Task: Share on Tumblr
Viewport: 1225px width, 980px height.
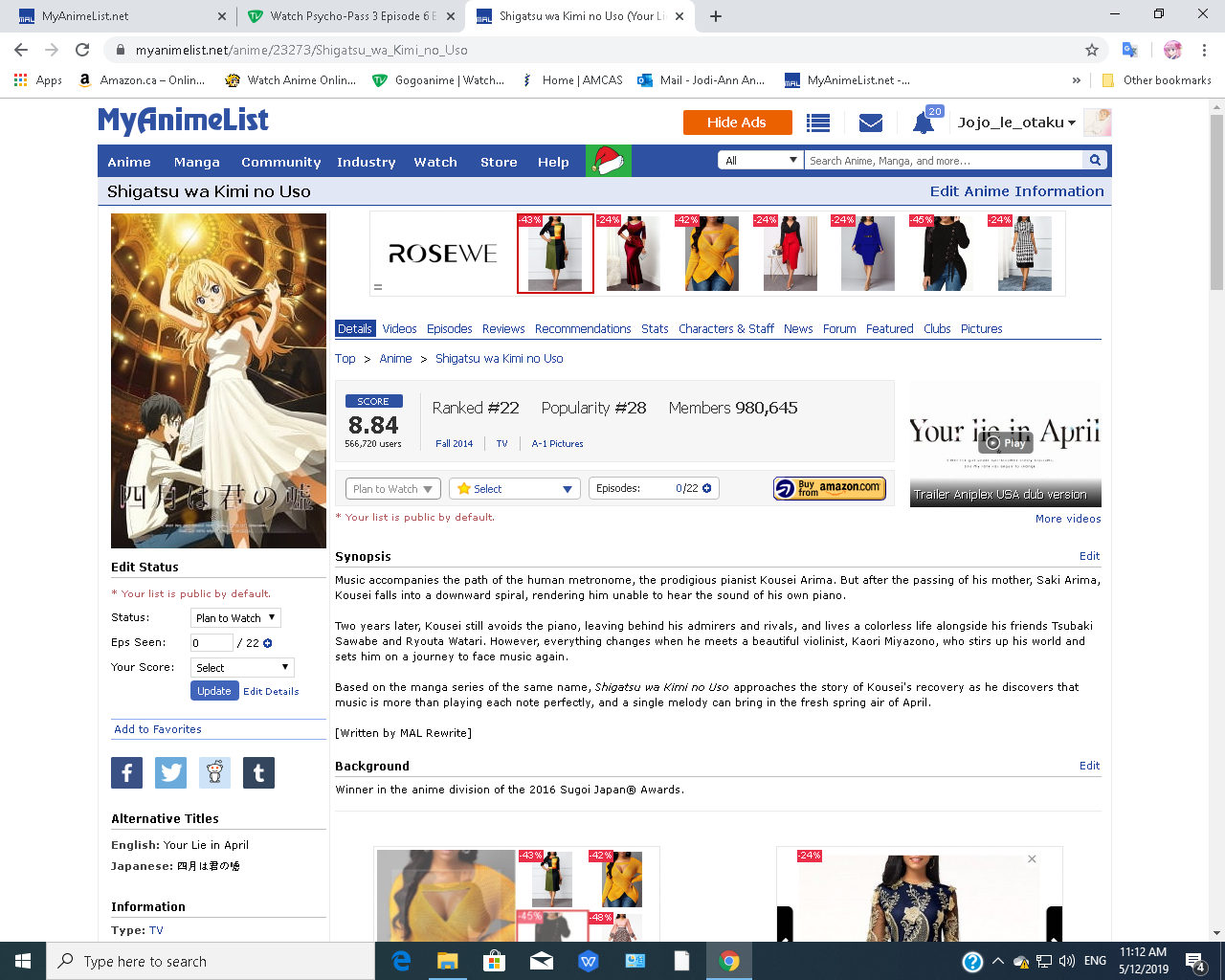Action: (x=258, y=772)
